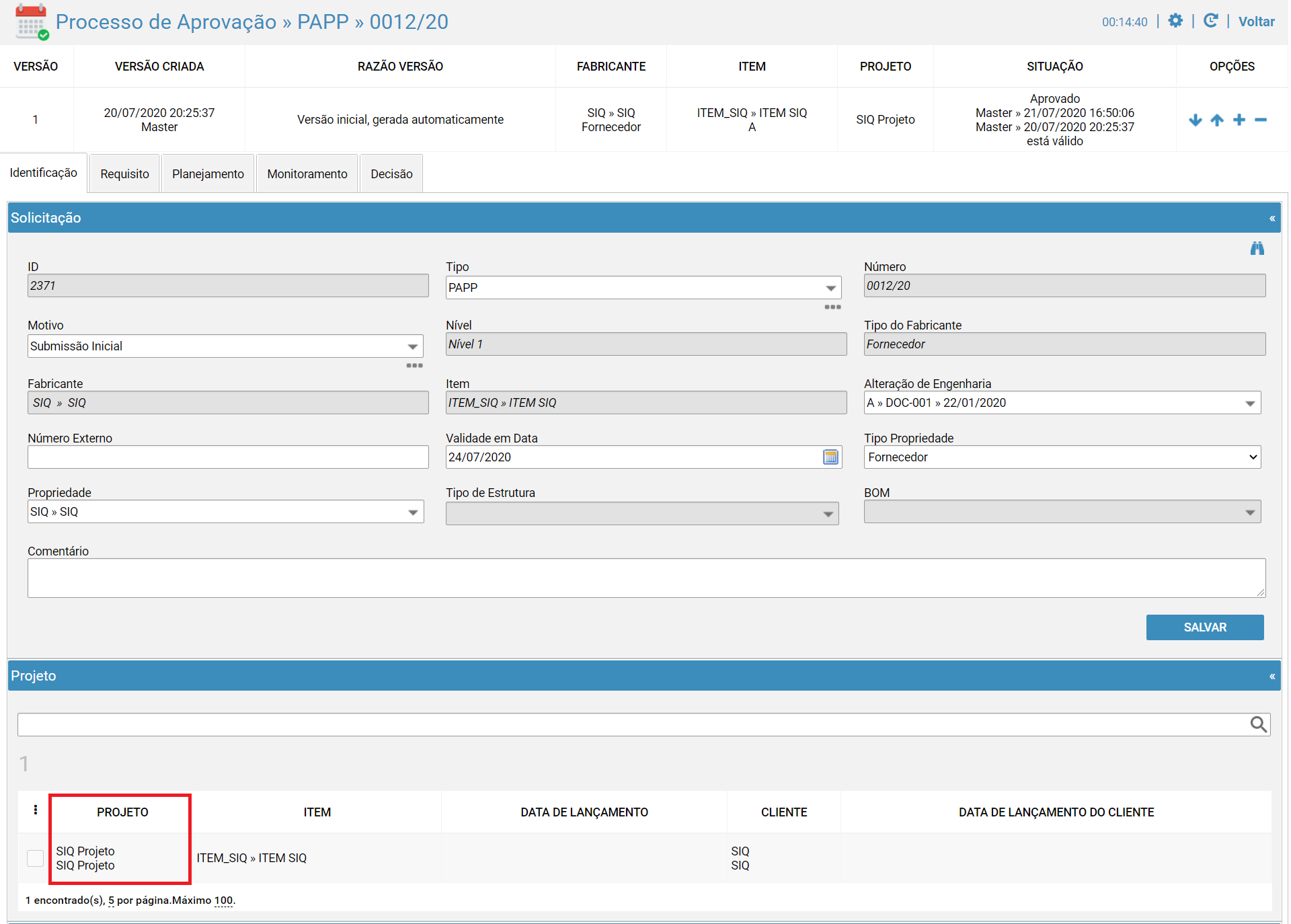Viewport: 1291px width, 924px height.
Task: Open the calendar picker for Validade em Data
Action: click(x=831, y=457)
